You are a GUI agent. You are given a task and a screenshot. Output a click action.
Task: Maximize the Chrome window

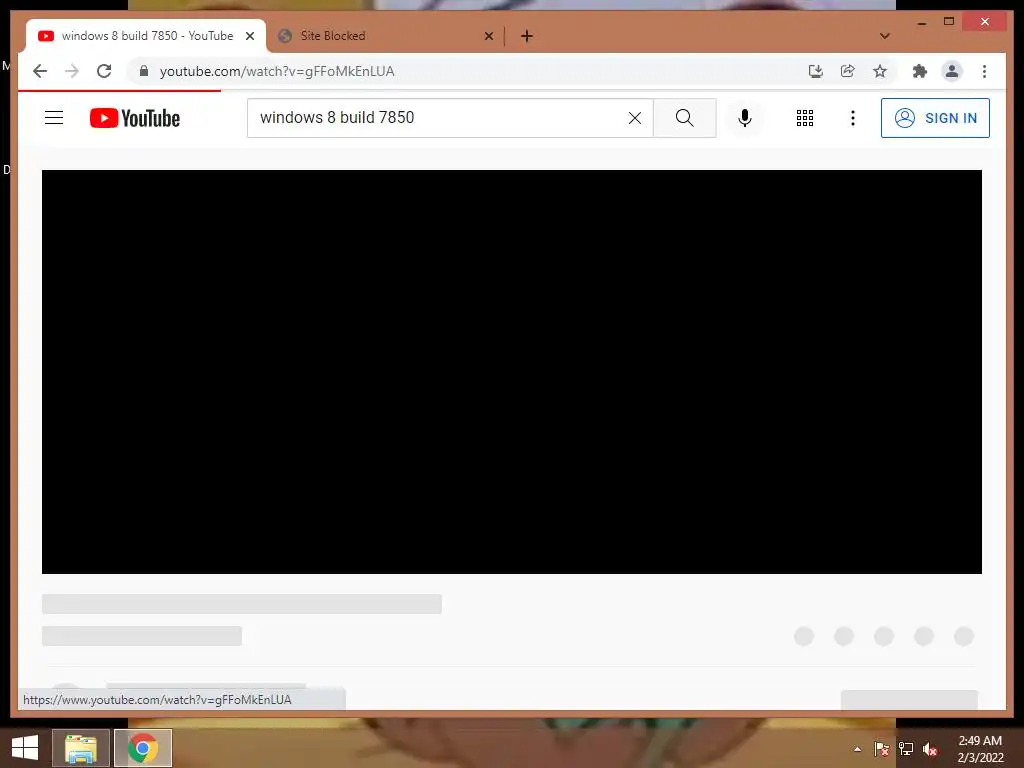949,22
